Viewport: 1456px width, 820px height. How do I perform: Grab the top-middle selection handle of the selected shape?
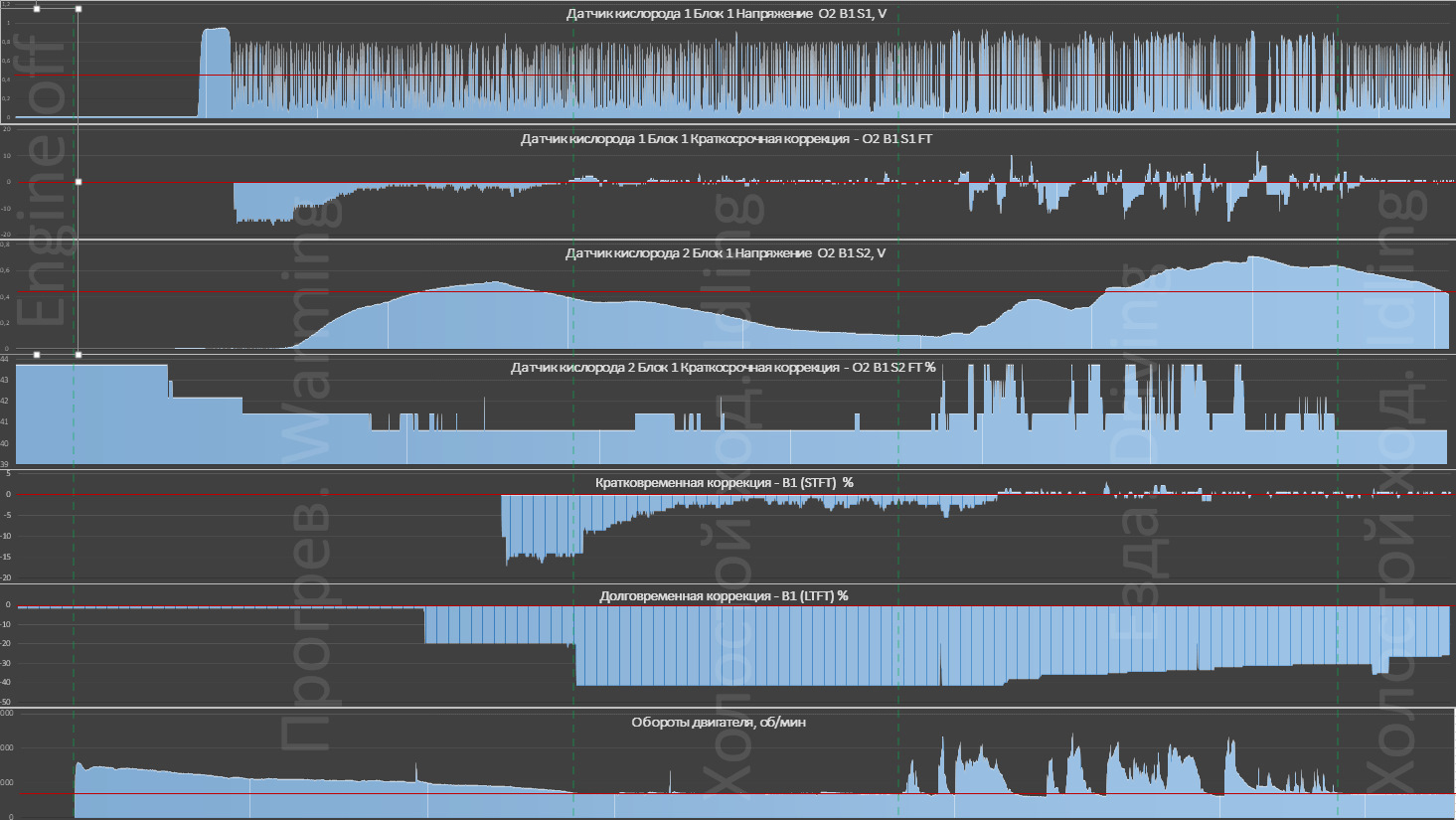point(37,9)
